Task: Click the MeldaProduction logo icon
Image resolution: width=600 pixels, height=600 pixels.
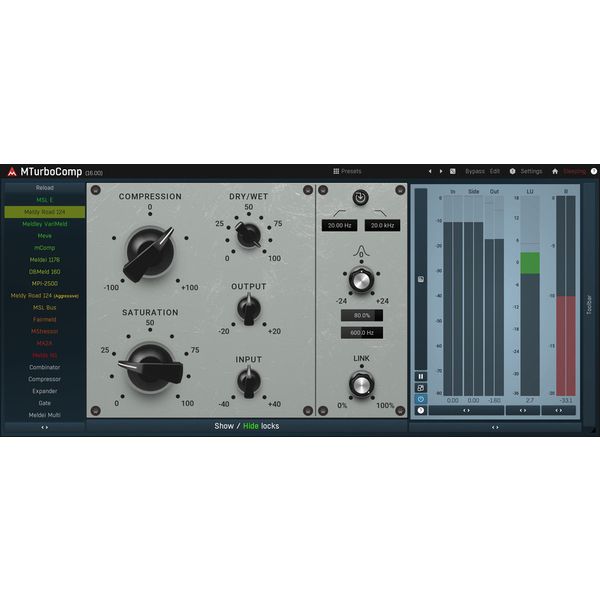Action: [x=12, y=172]
